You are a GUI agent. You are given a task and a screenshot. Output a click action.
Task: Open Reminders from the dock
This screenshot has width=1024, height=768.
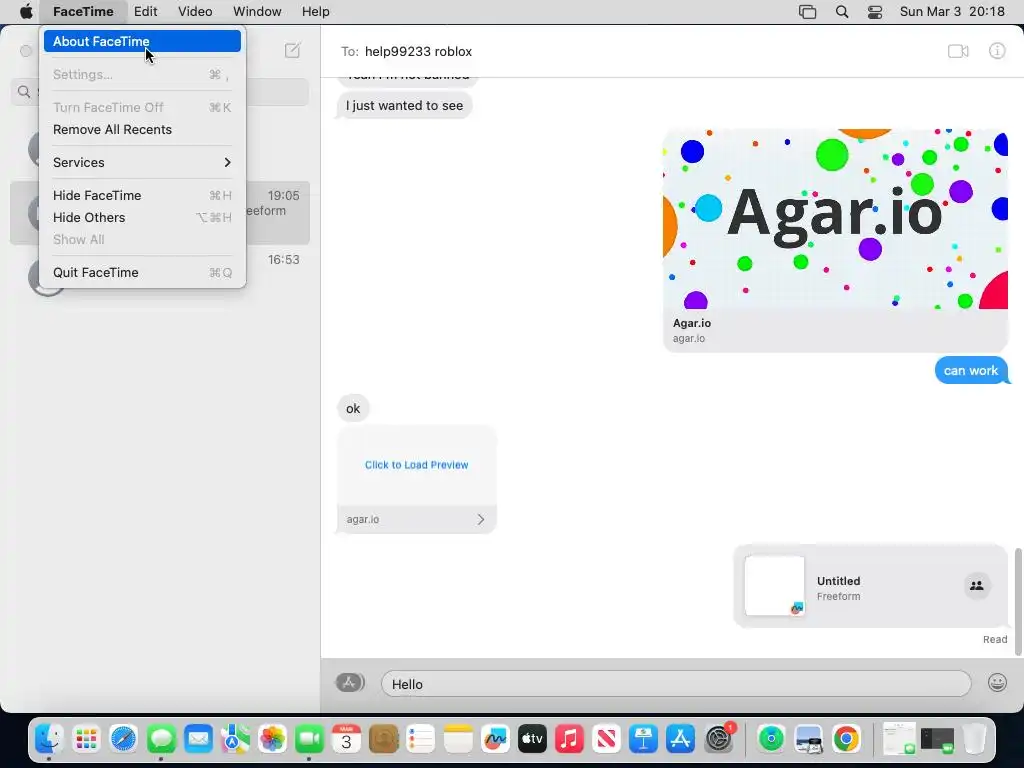[x=421, y=739]
